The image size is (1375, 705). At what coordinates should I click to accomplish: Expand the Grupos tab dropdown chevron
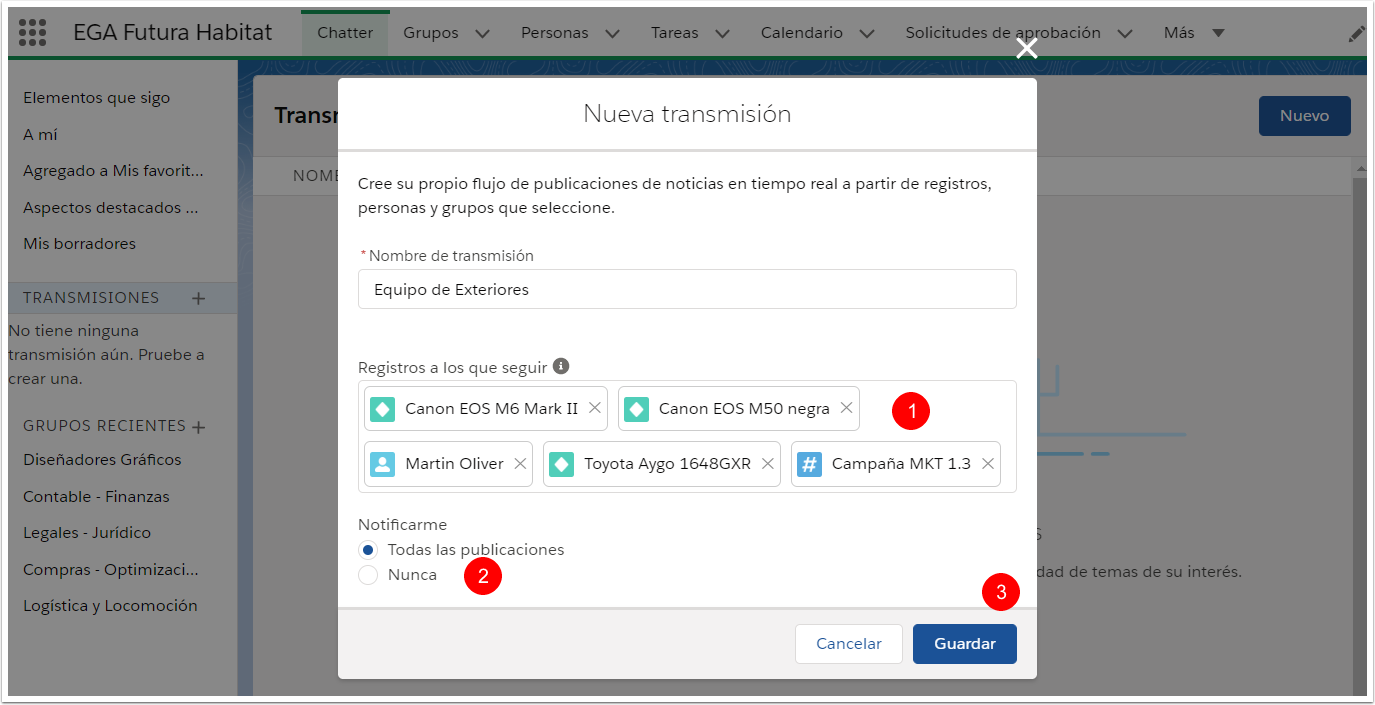pyautogui.click(x=482, y=33)
